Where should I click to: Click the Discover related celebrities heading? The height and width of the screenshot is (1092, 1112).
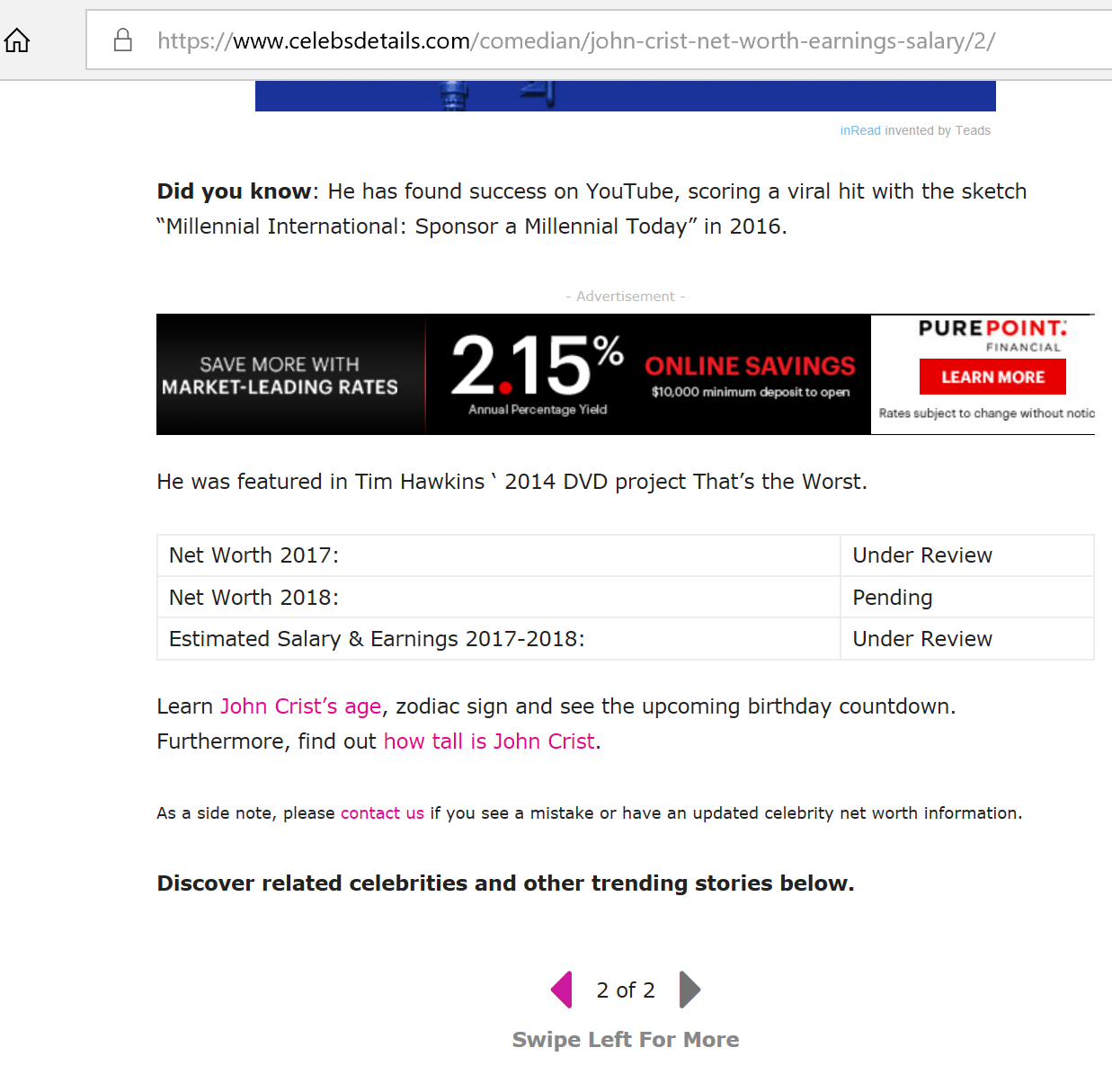point(505,883)
